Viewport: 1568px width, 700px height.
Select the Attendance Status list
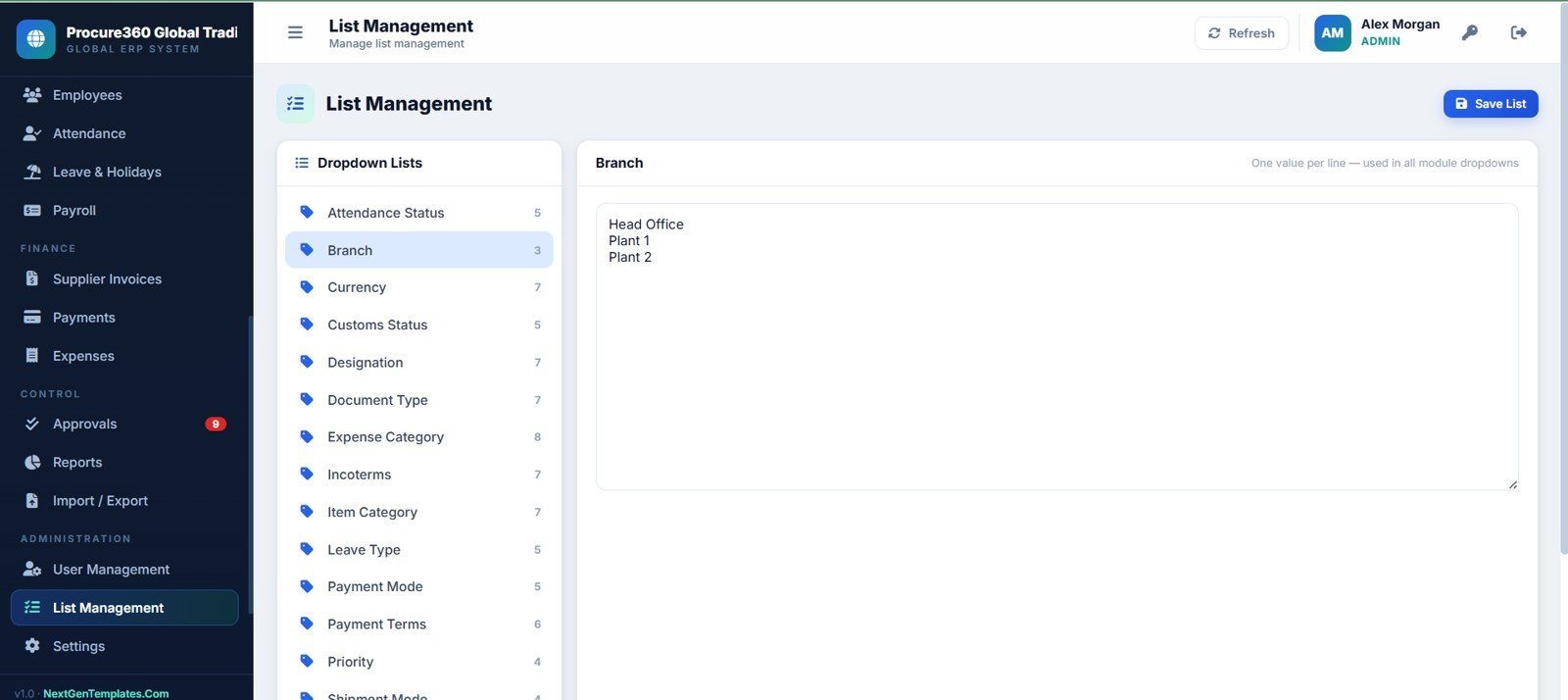point(419,212)
